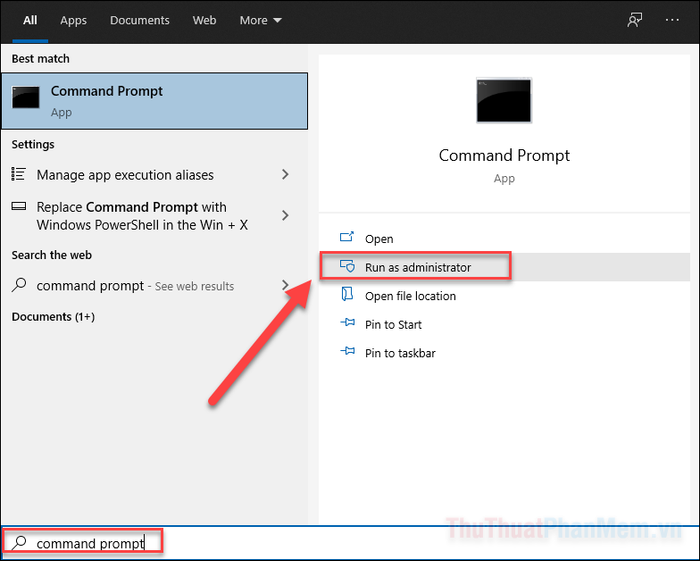Click the Documents (1+) heading

[53, 317]
